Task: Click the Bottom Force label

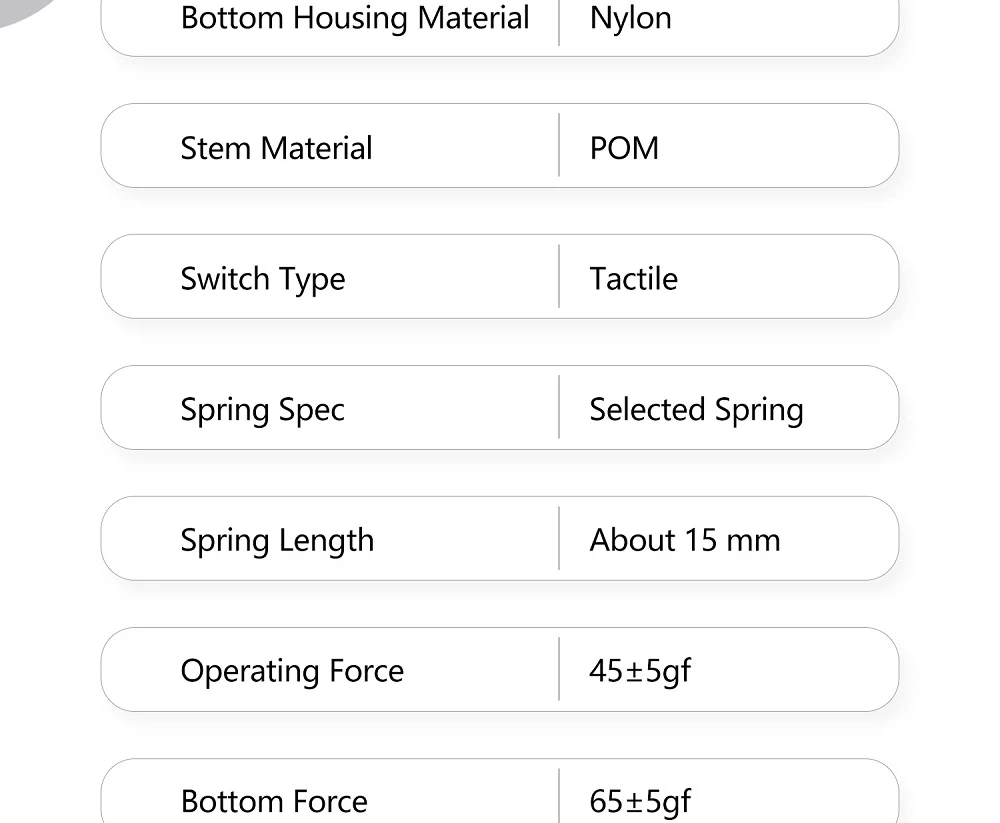Action: pos(274,801)
